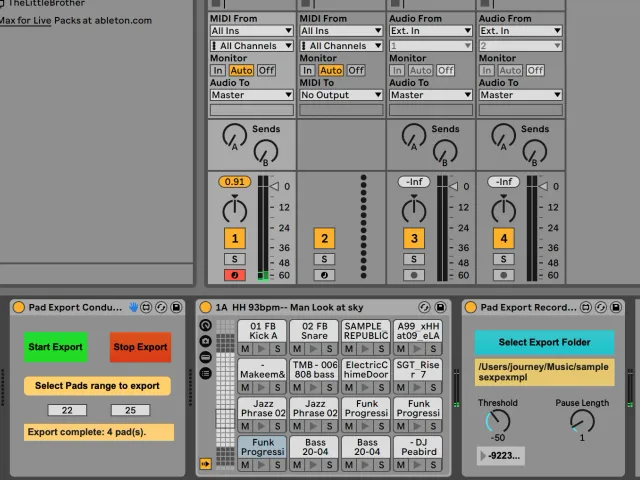Open track 3 Audio To Master dropdown
640x480 pixels.
pos(431,95)
